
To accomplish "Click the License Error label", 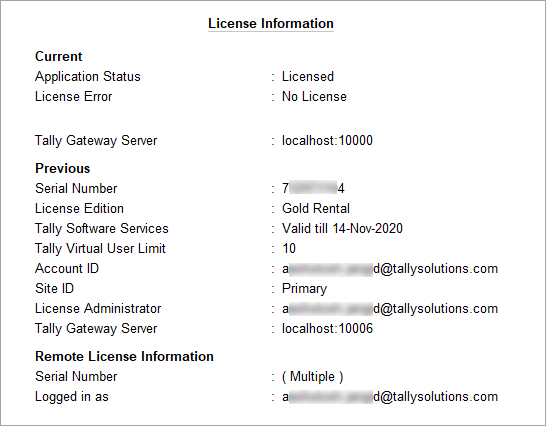I will (73, 96).
